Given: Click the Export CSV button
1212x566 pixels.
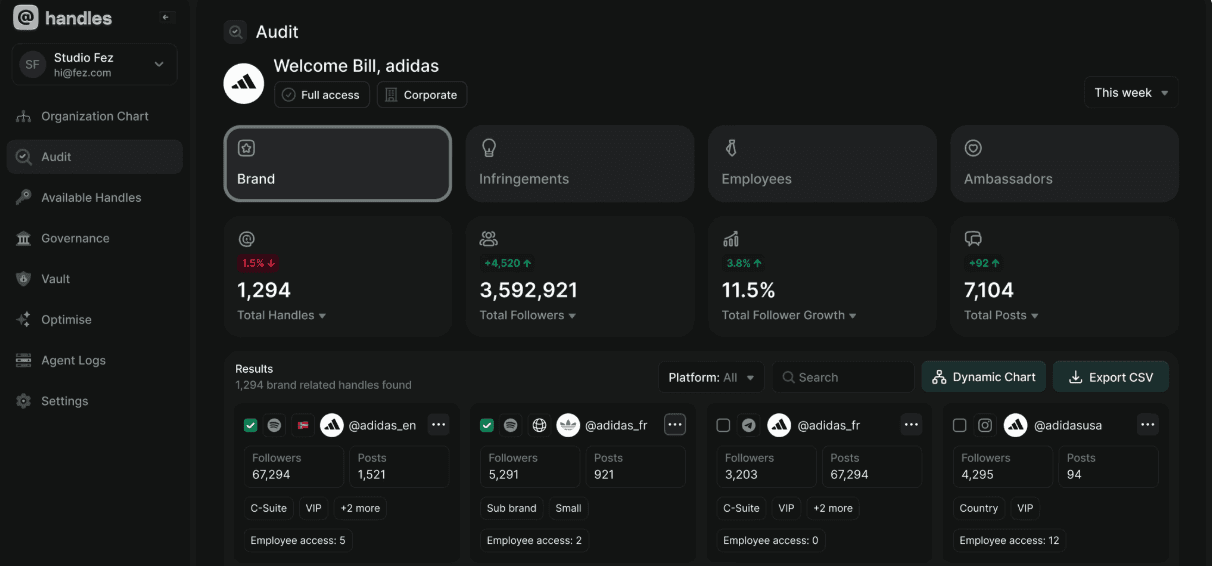Looking at the screenshot, I should click(x=1111, y=377).
